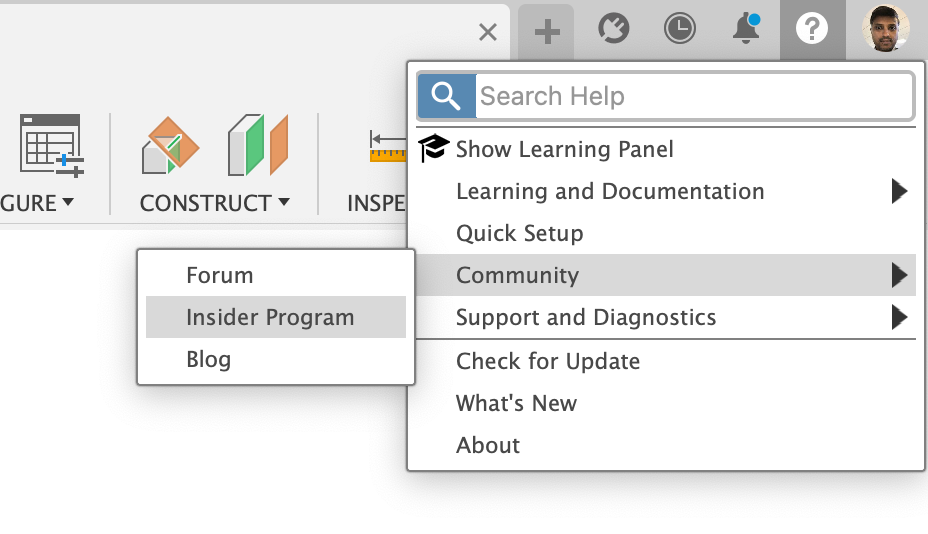Expand the Community submenu arrow
928x534 pixels.
pyautogui.click(x=900, y=275)
